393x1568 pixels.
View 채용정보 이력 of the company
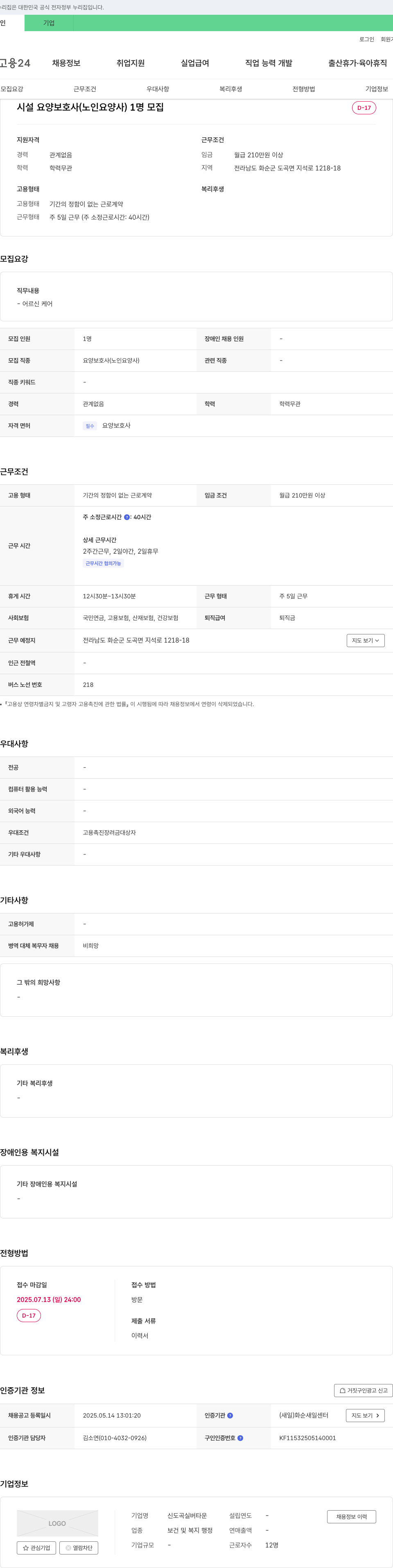tap(352, 1516)
